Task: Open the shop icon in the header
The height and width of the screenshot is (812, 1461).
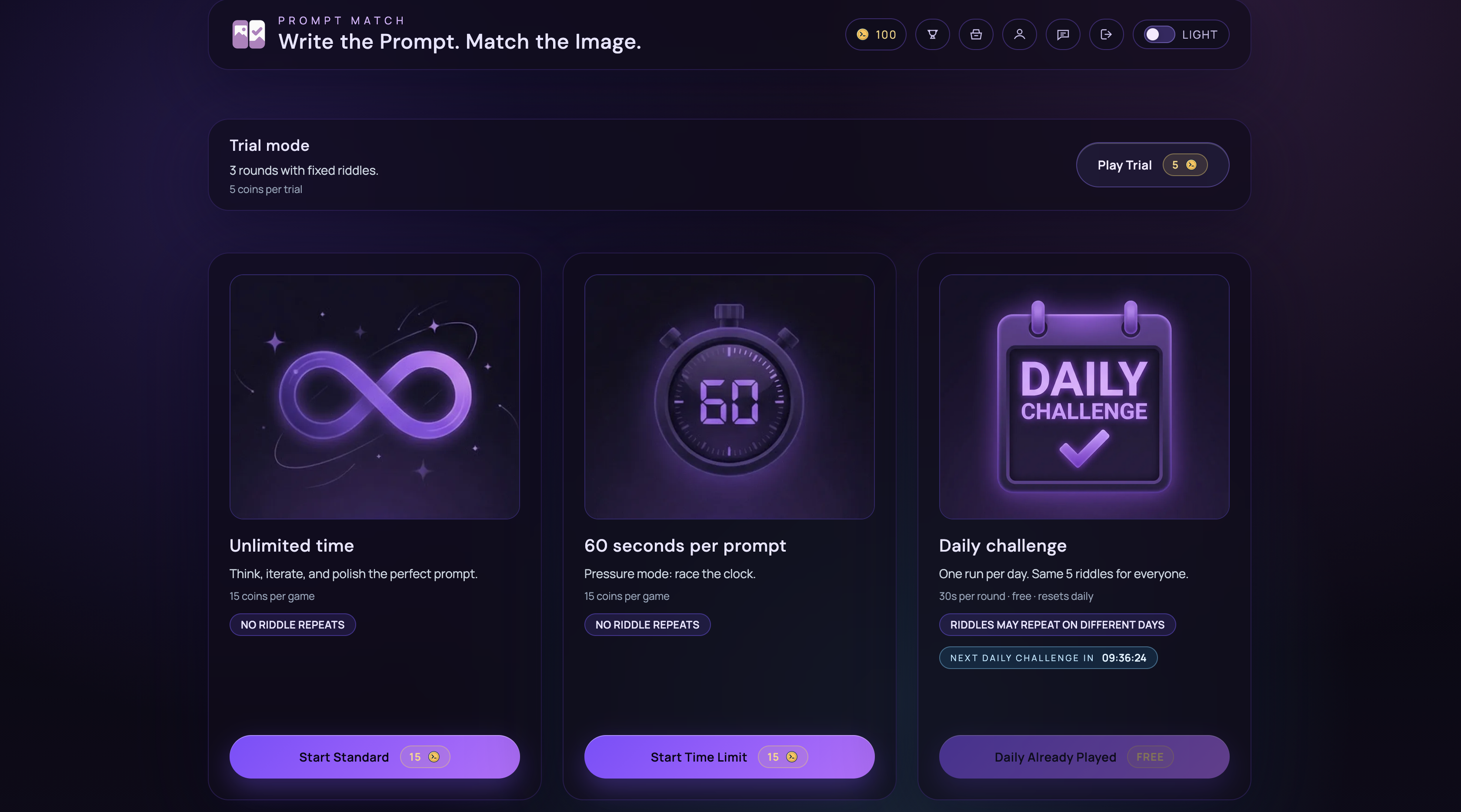Action: (x=976, y=35)
